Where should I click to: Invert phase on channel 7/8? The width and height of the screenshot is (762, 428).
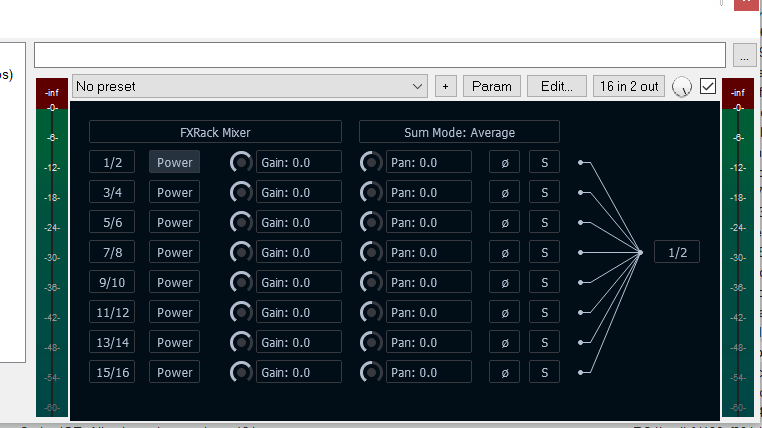point(504,253)
